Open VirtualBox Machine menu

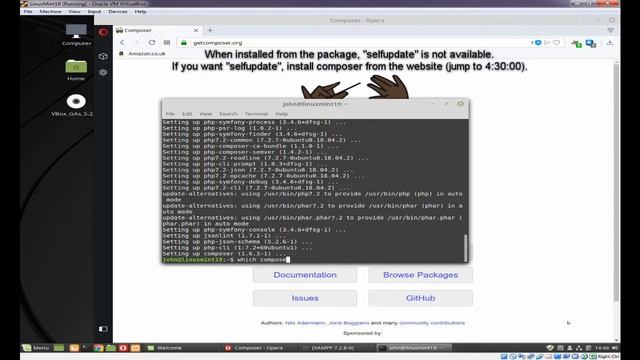click(x=51, y=11)
